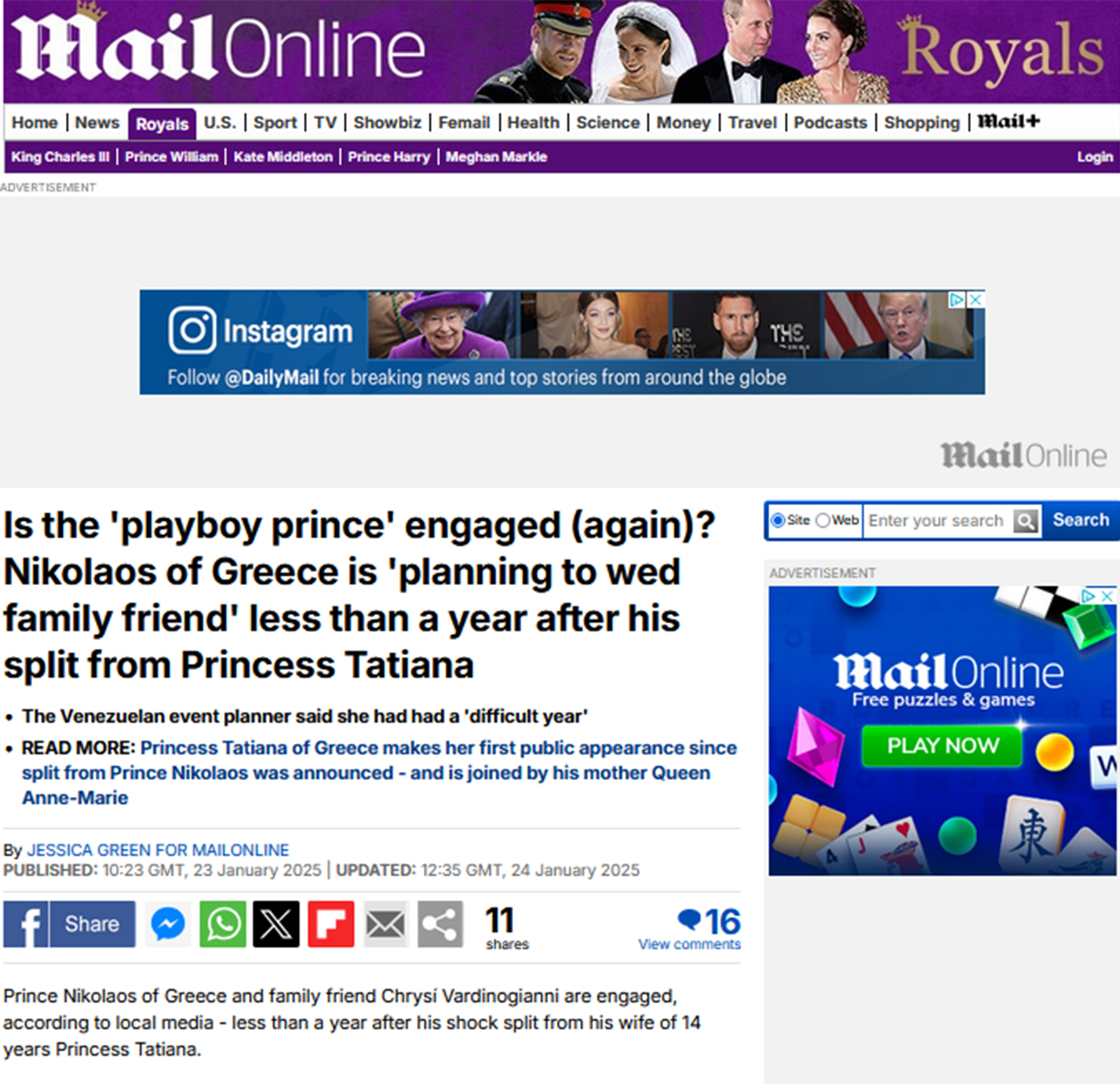Screen dimensions: 1120x1084
Task: Close the Instagram banner ad
Action: [976, 300]
